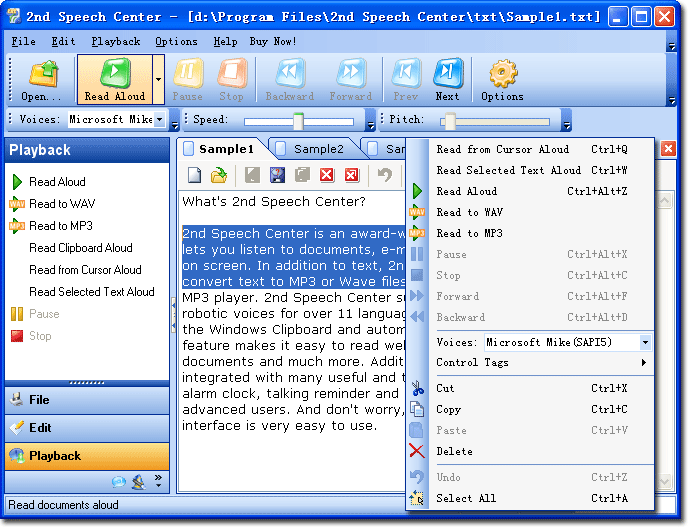Click 'What's 2nd Speech Center?' heading text
The height and width of the screenshot is (530, 690).
[274, 202]
